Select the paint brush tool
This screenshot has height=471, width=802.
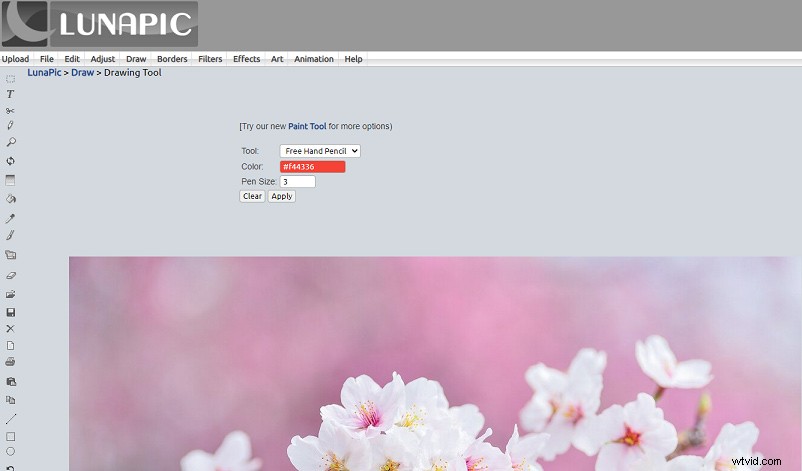[10, 235]
